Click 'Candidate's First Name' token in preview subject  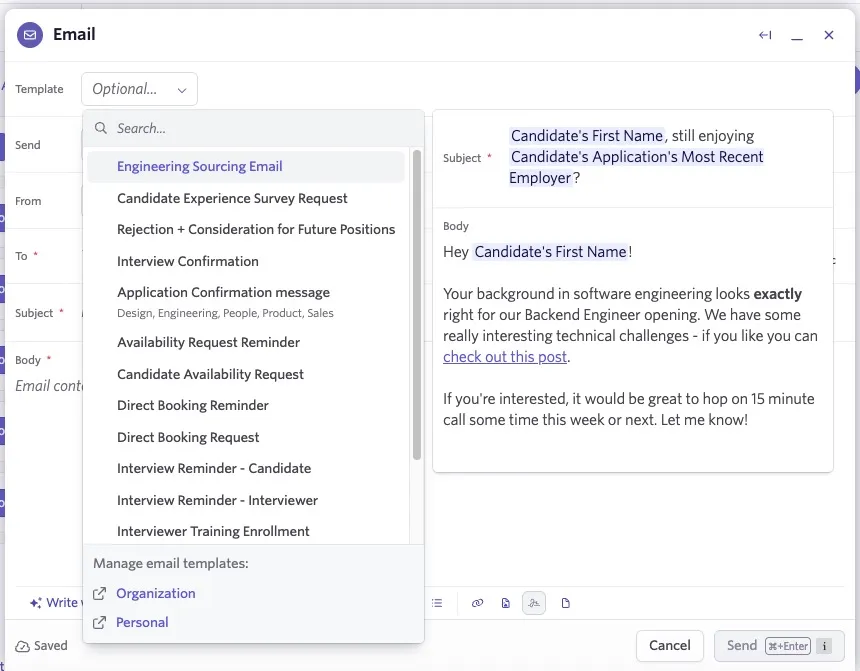[x=587, y=136]
